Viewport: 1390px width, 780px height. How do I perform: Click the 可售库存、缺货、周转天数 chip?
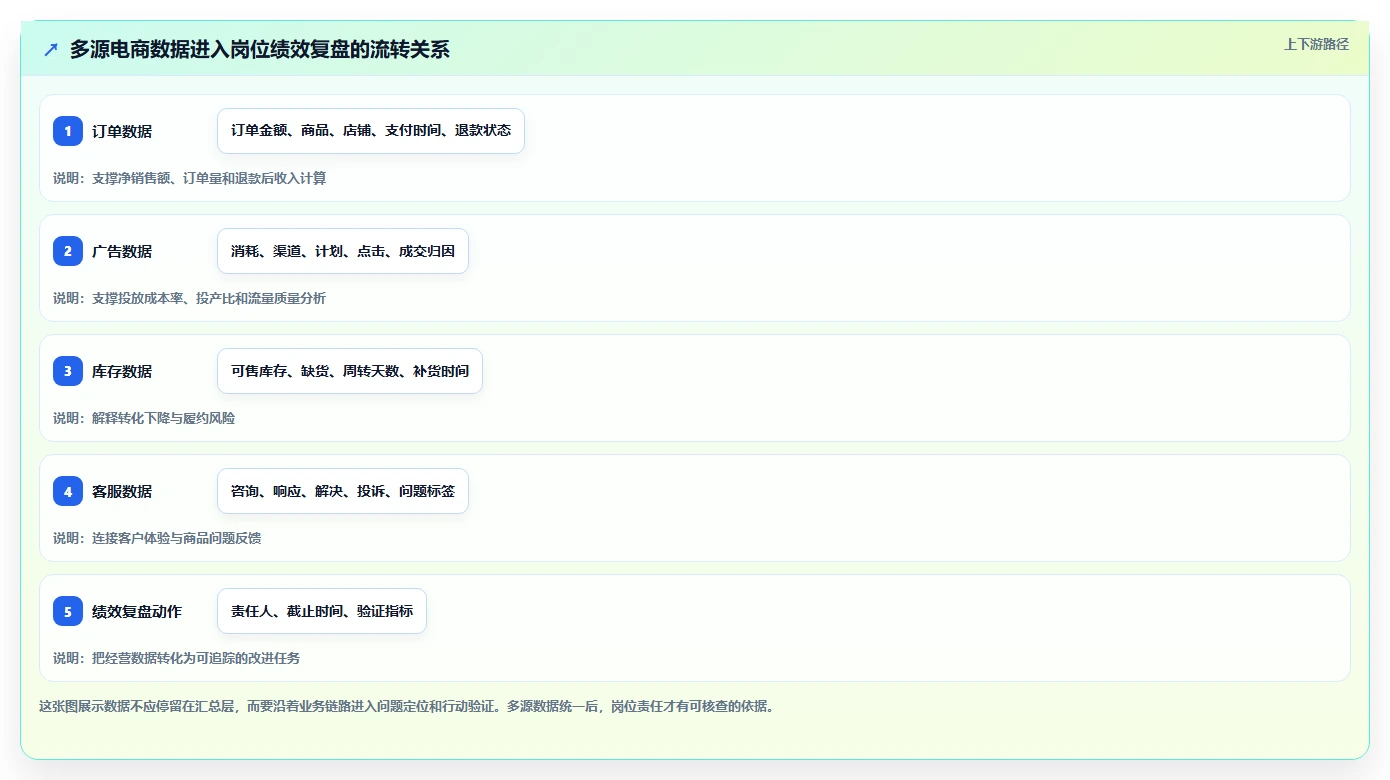pos(350,371)
